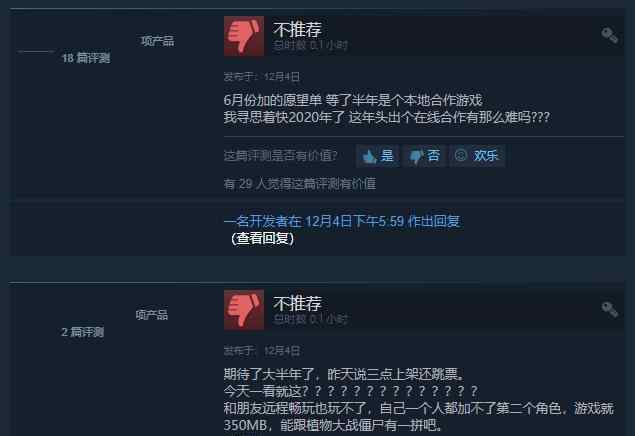Viewport: 635px width, 436px height.
Task: Click 不推荐 title of first review
Action: point(297,29)
